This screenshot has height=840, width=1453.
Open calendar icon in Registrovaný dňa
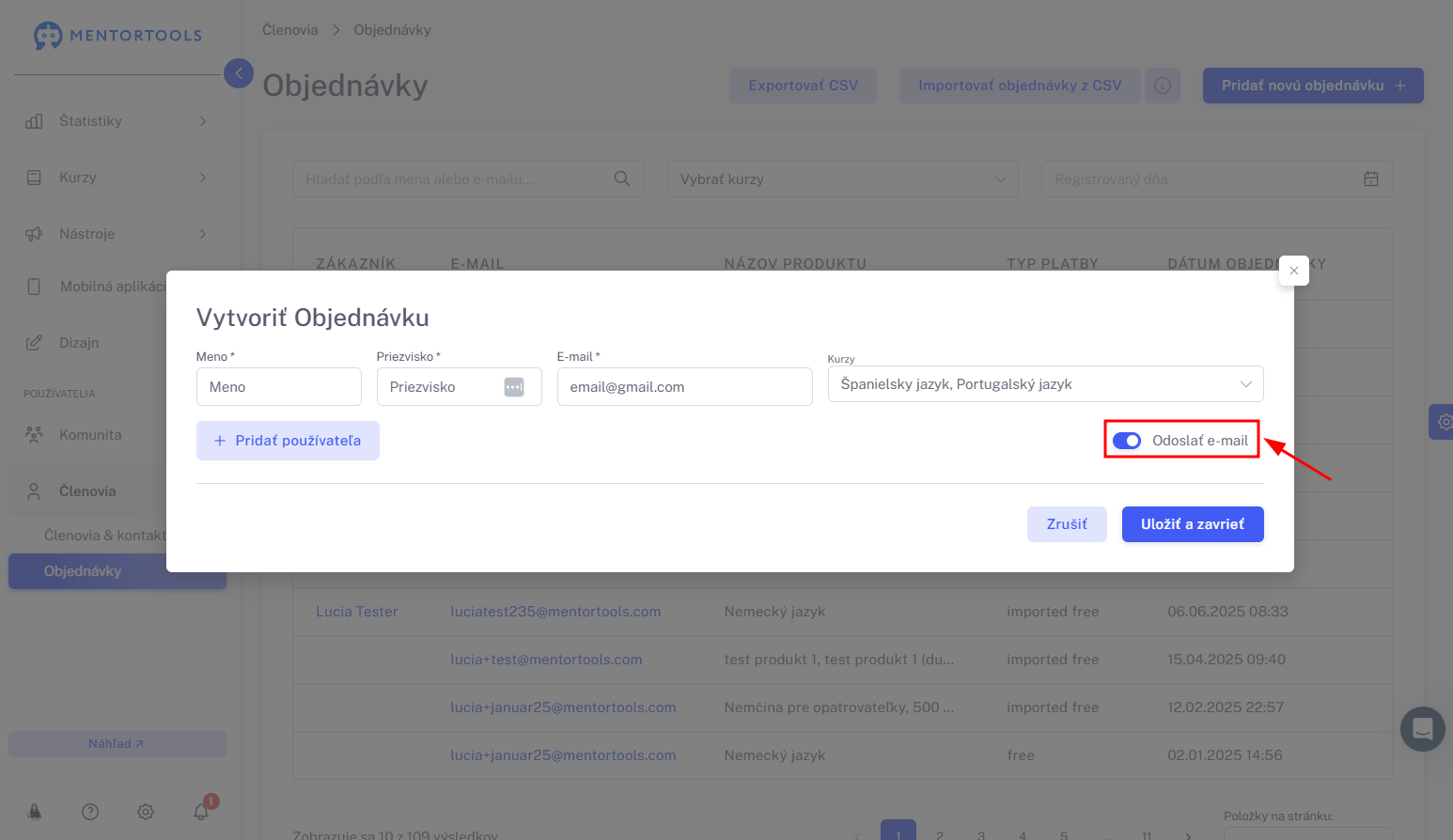pos(1371,179)
